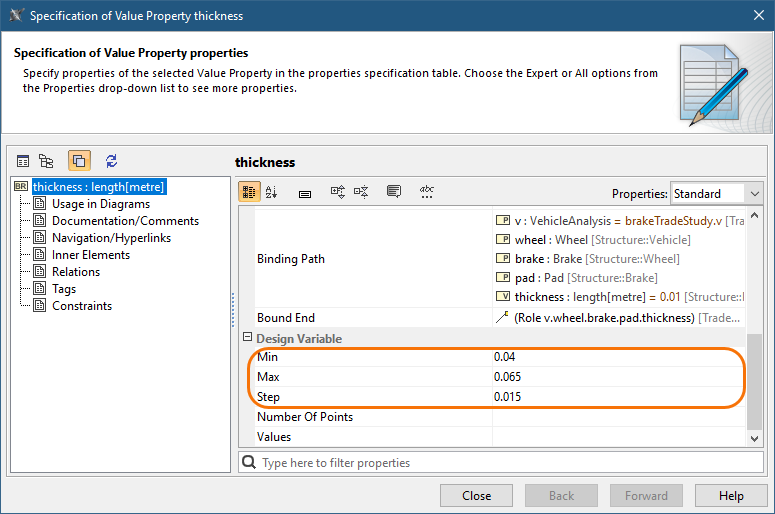Open Documentation/Comments in the tree
This screenshot has width=775, height=514.
tap(125, 221)
